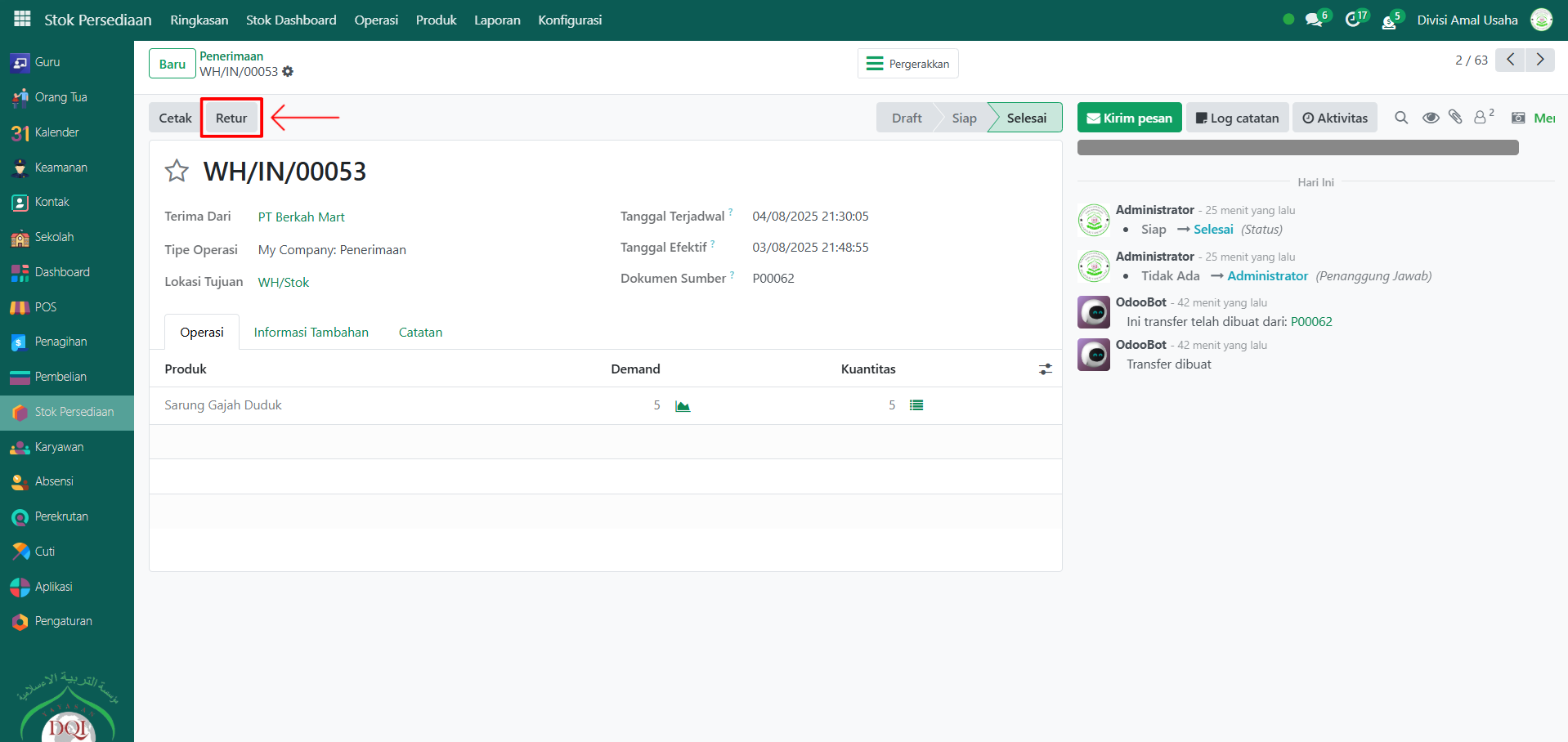Toggle the eye icon in chatter
The width and height of the screenshot is (1568, 742).
coord(1431,118)
